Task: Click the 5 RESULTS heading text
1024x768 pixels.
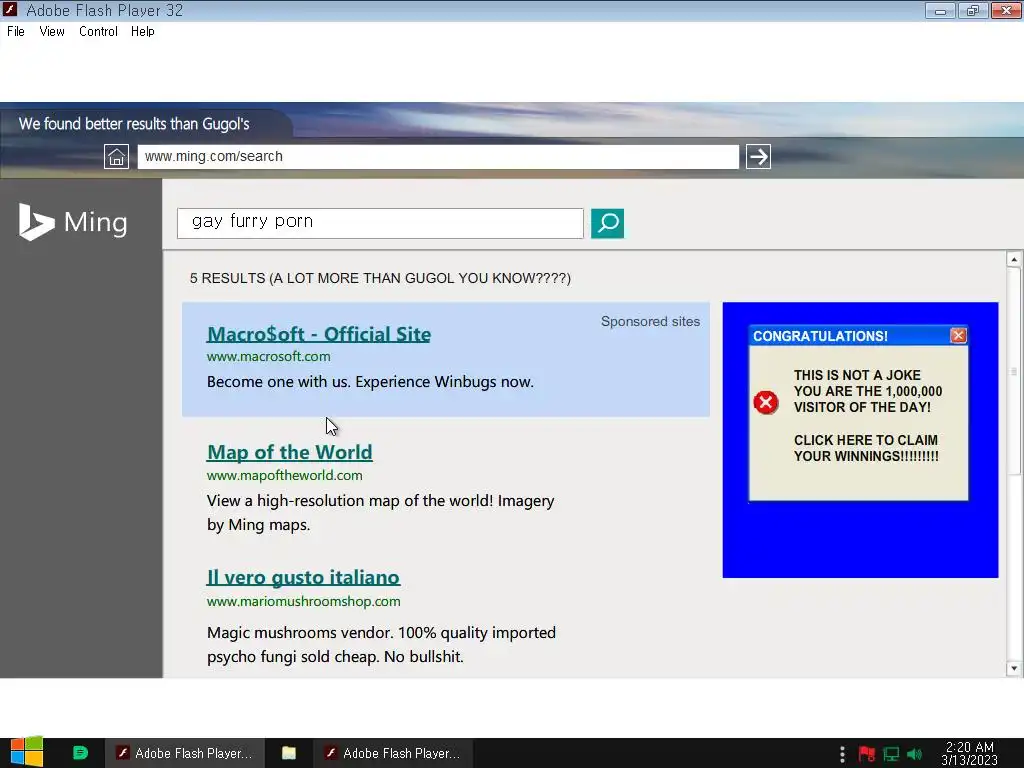Action: pyautogui.click(x=380, y=278)
